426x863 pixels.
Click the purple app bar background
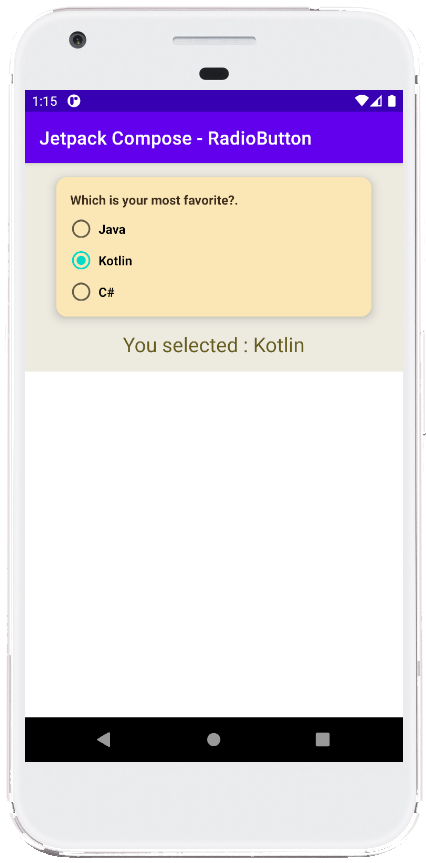(214, 138)
